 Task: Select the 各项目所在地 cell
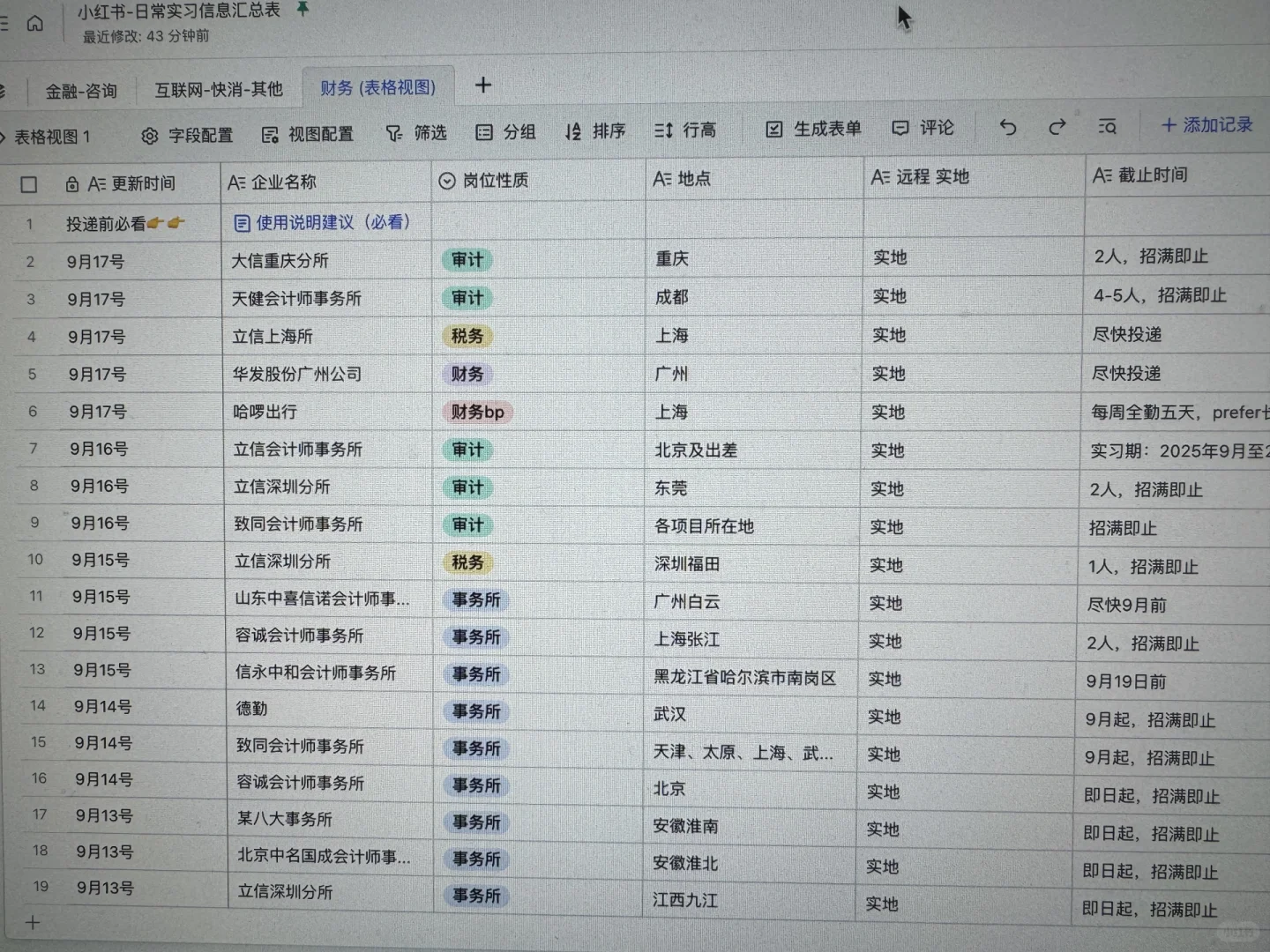coord(752,526)
